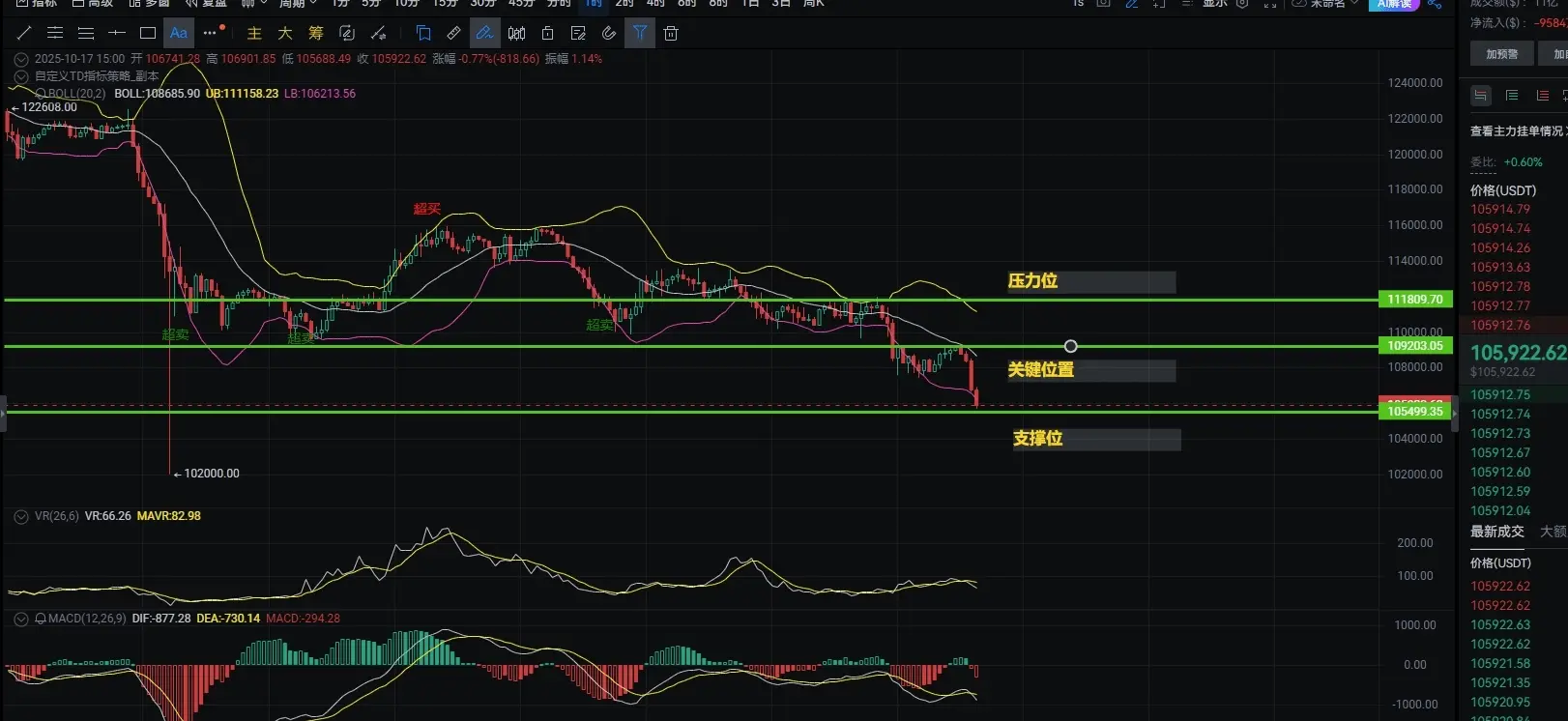Click bid price 105912.75 in order book

coord(1500,395)
